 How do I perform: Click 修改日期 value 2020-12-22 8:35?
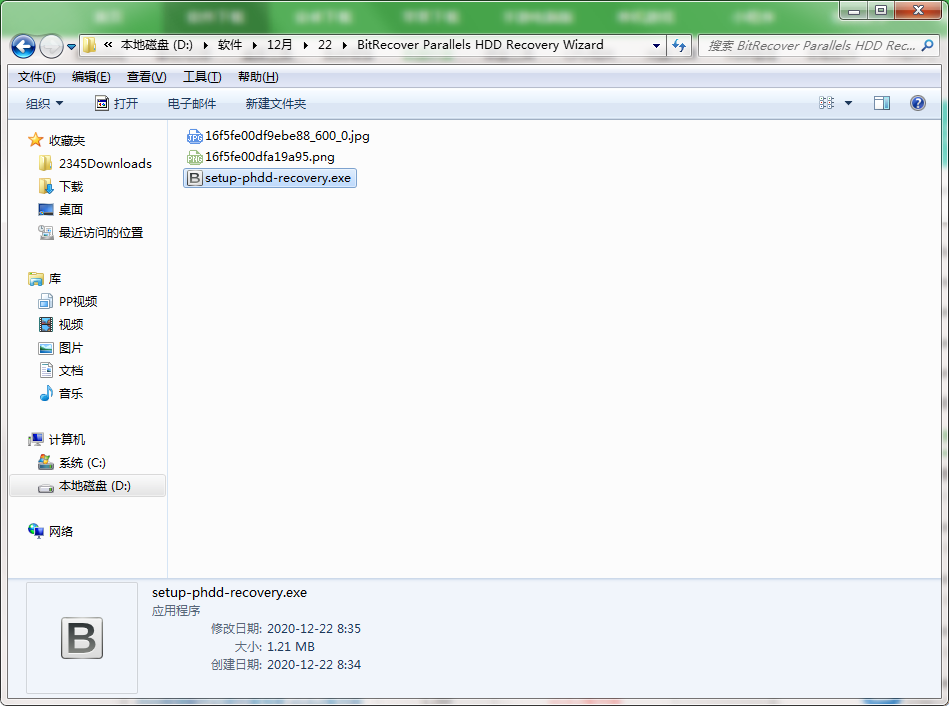(x=314, y=628)
